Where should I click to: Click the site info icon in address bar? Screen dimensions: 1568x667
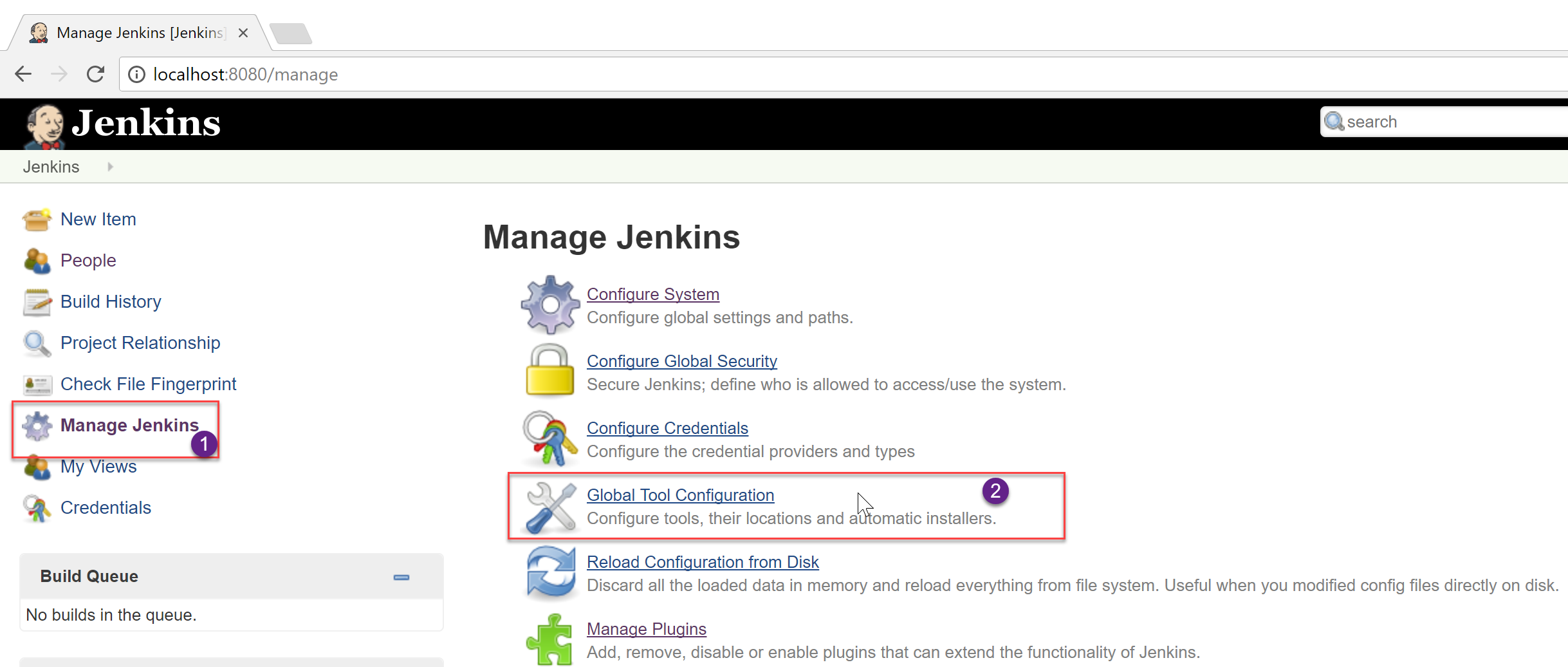(136, 75)
